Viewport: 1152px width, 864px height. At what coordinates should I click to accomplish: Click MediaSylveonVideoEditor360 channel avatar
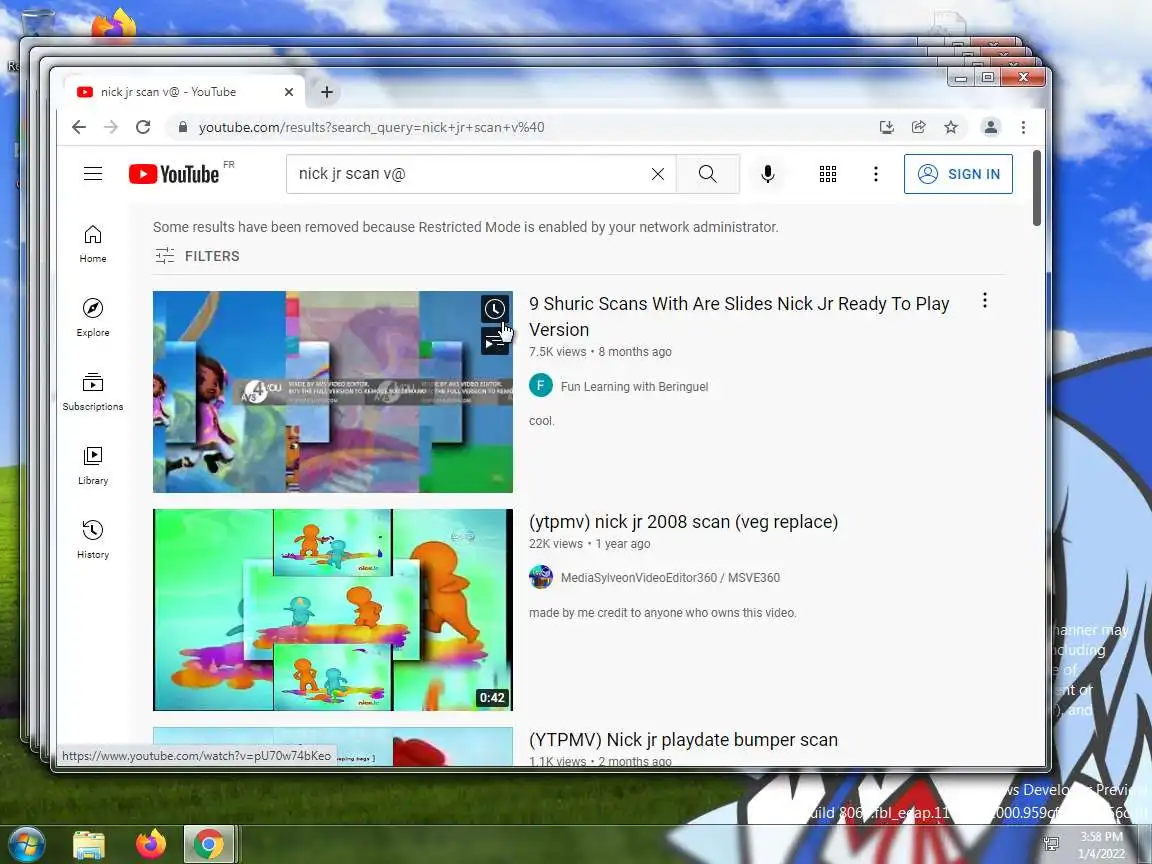click(541, 577)
